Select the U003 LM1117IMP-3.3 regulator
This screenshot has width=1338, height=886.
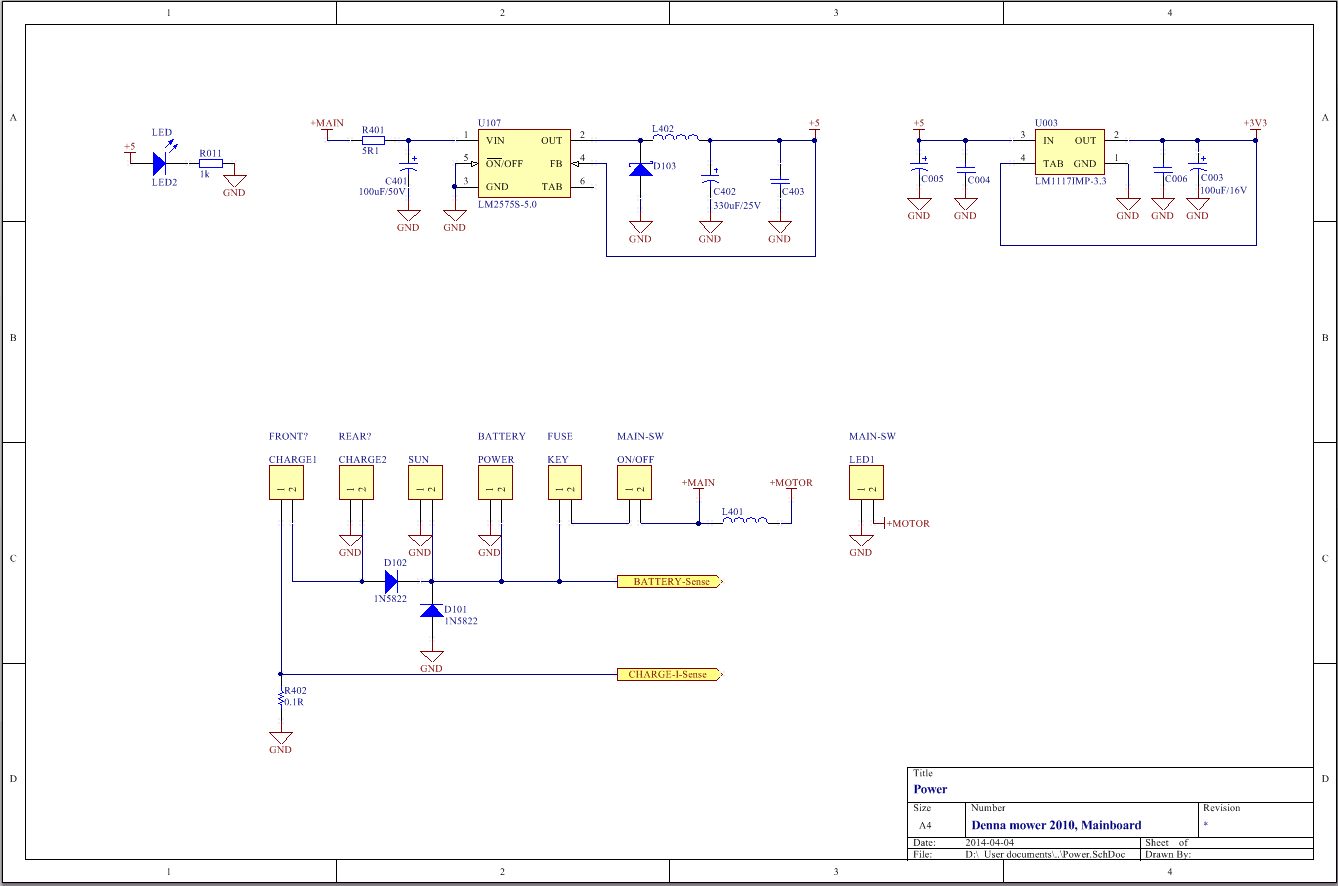(1070, 152)
